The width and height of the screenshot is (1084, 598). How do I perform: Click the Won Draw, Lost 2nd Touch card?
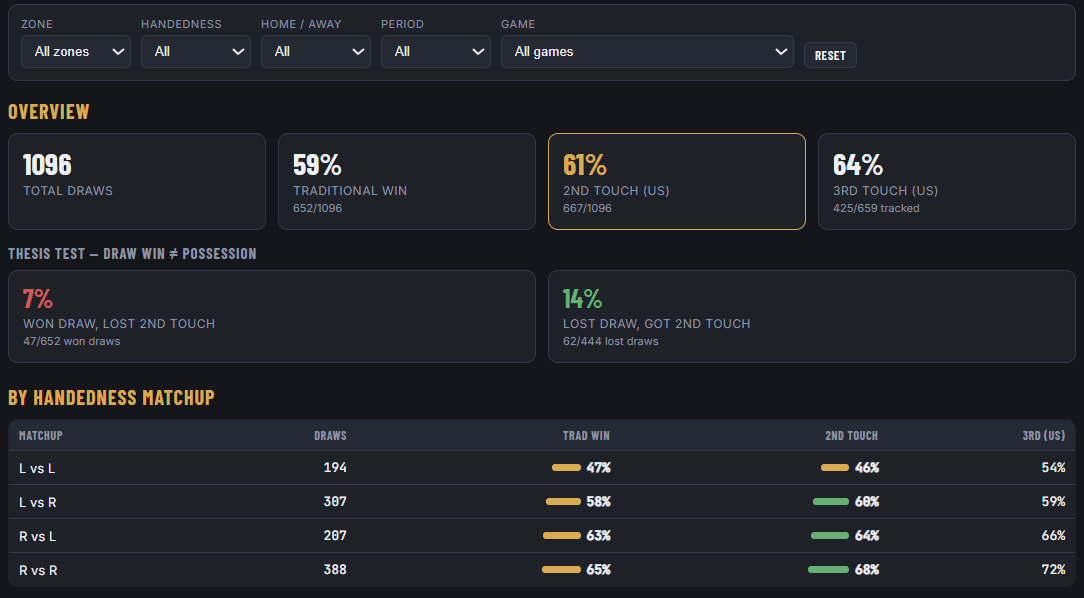(x=272, y=317)
